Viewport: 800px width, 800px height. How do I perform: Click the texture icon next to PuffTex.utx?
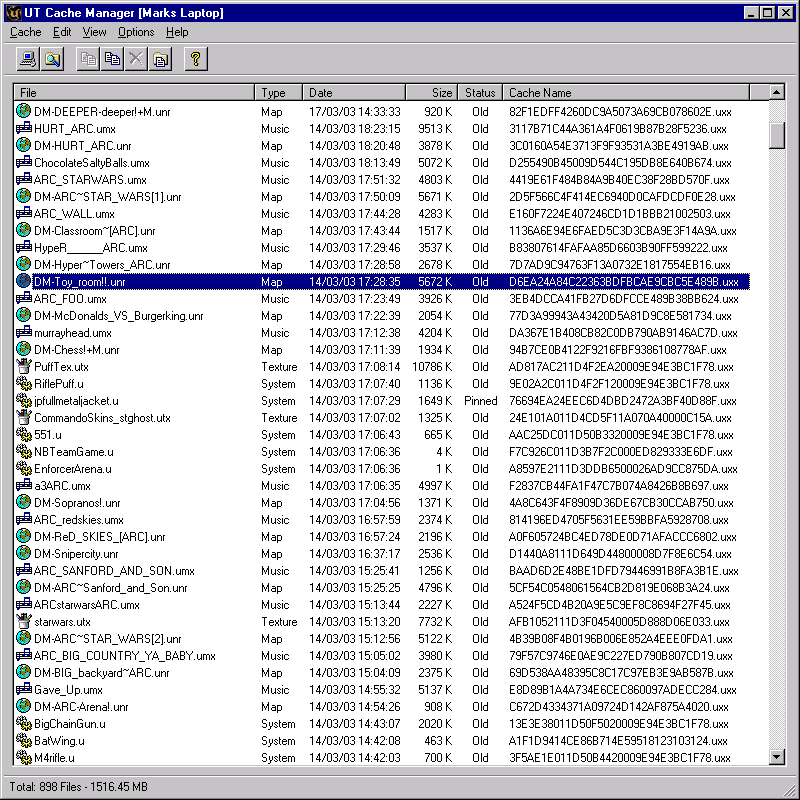click(25, 366)
